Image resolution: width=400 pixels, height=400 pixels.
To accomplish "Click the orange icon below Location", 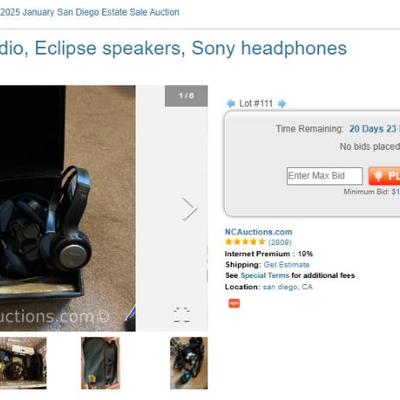I will [234, 303].
